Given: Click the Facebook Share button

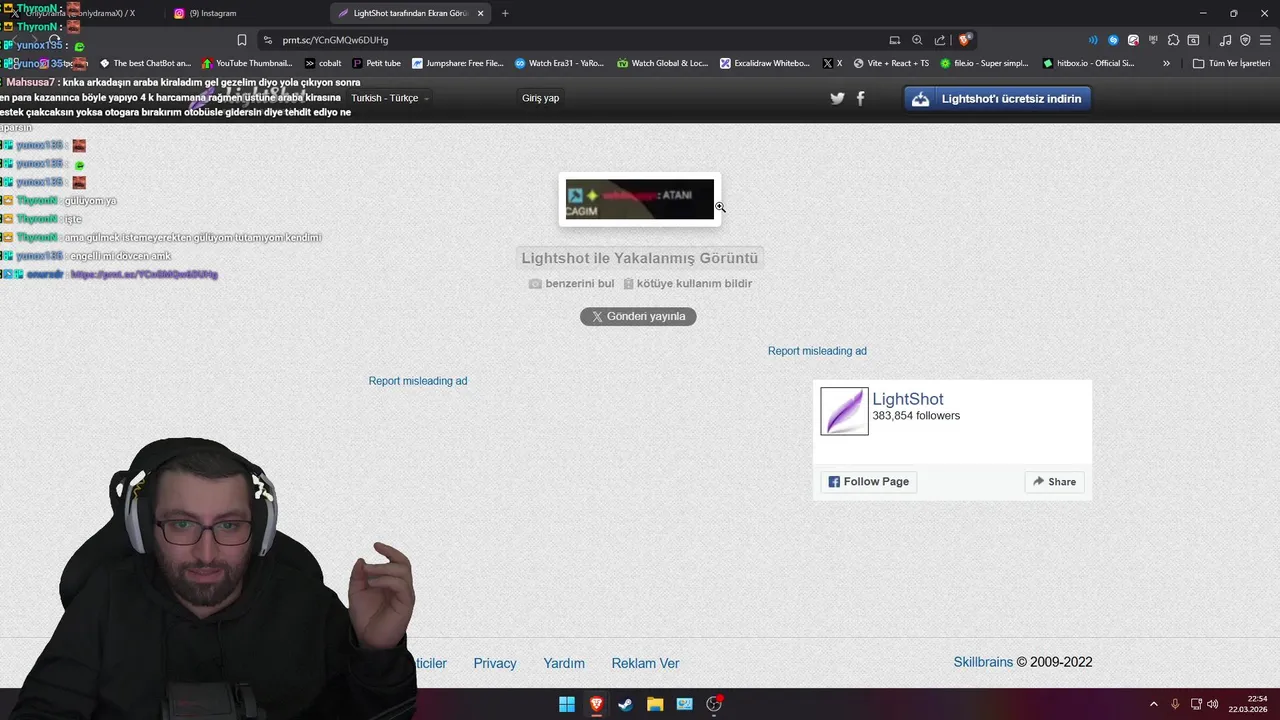Looking at the screenshot, I should (x=1055, y=482).
